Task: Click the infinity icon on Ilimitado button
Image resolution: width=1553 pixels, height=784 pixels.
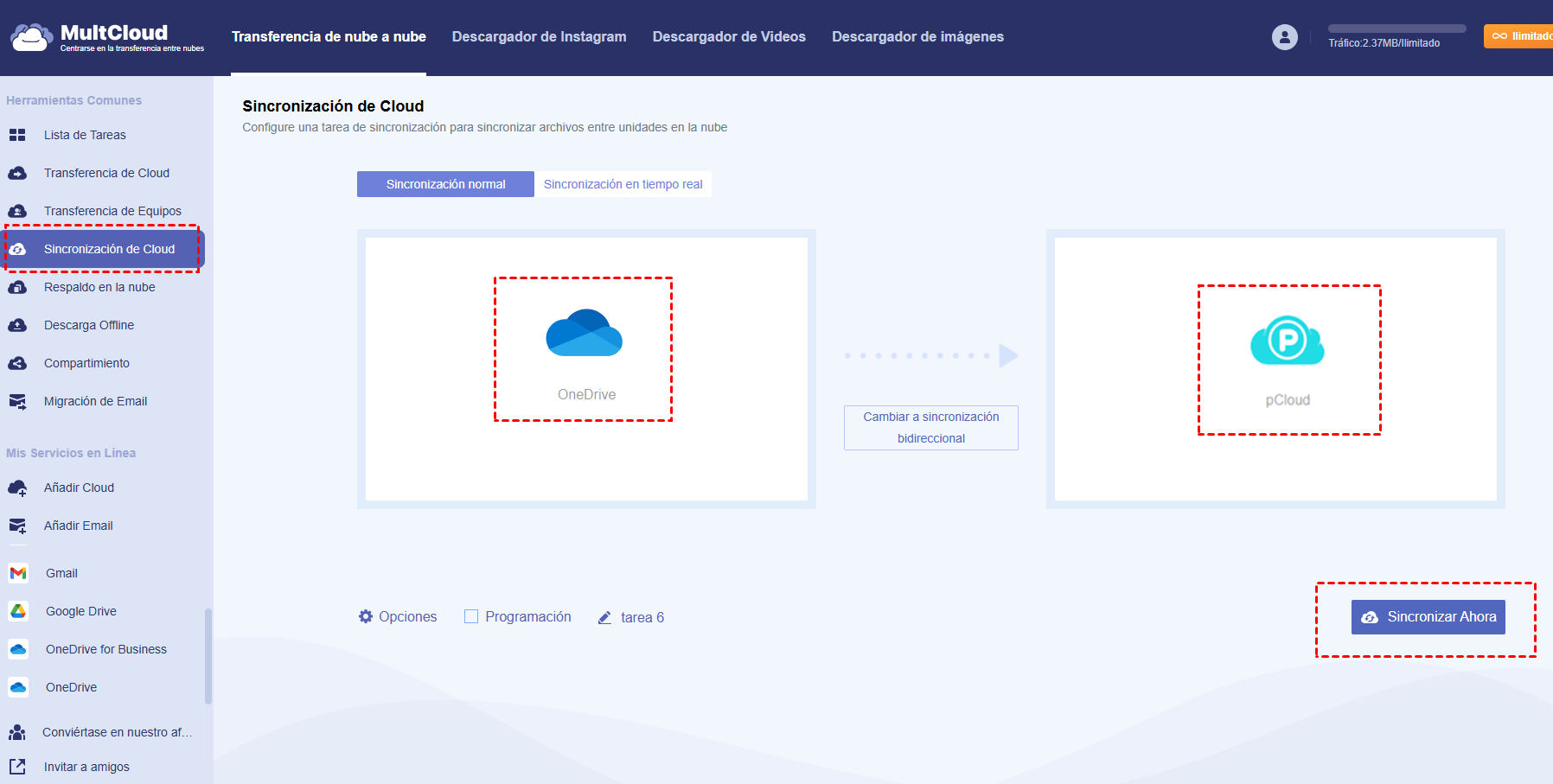Action: (1499, 36)
